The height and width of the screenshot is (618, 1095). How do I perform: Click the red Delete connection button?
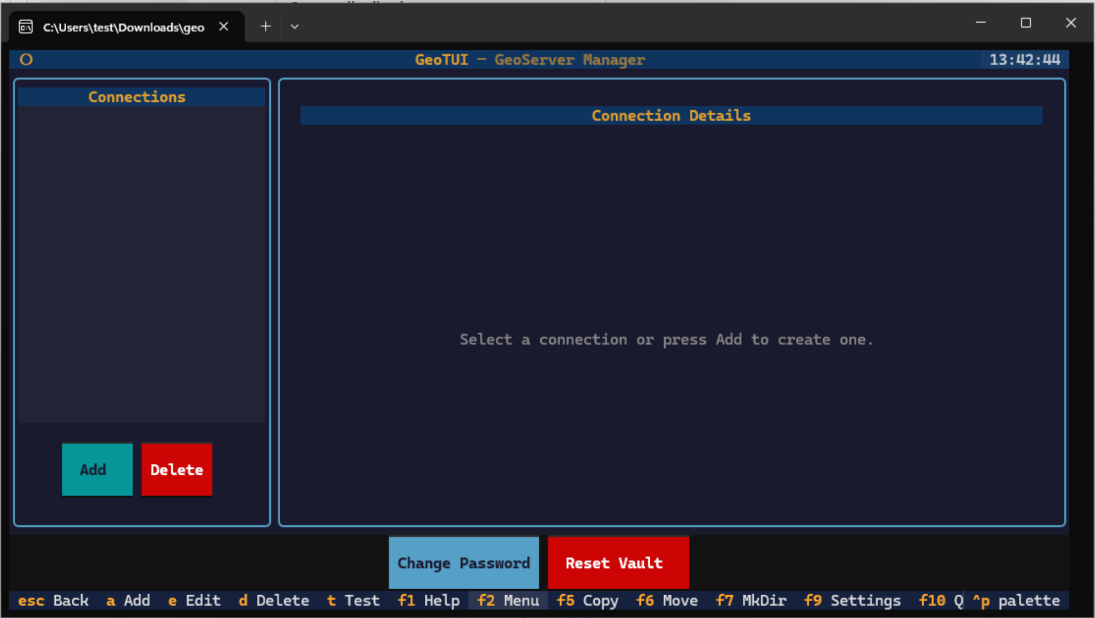click(x=177, y=469)
